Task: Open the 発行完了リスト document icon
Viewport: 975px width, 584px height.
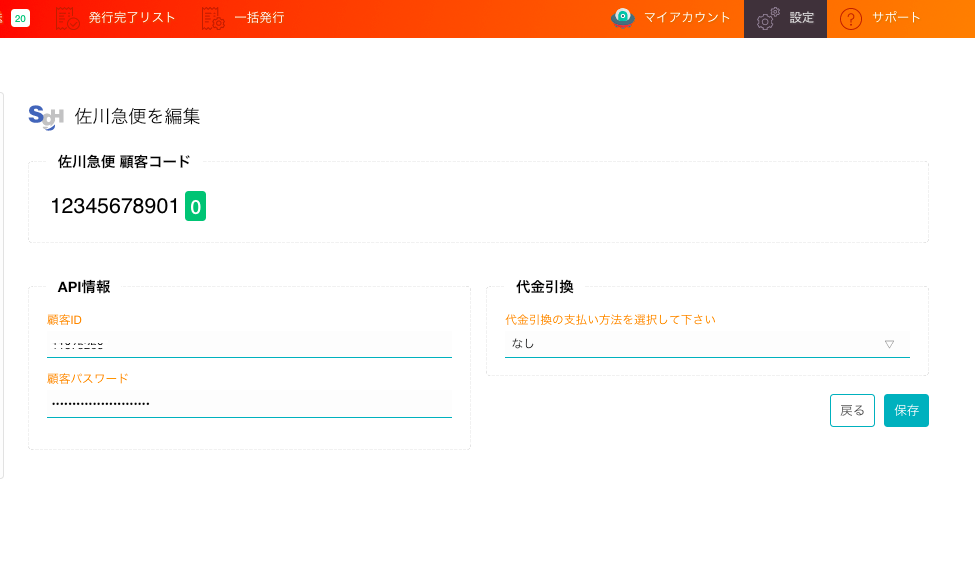Action: click(67, 19)
